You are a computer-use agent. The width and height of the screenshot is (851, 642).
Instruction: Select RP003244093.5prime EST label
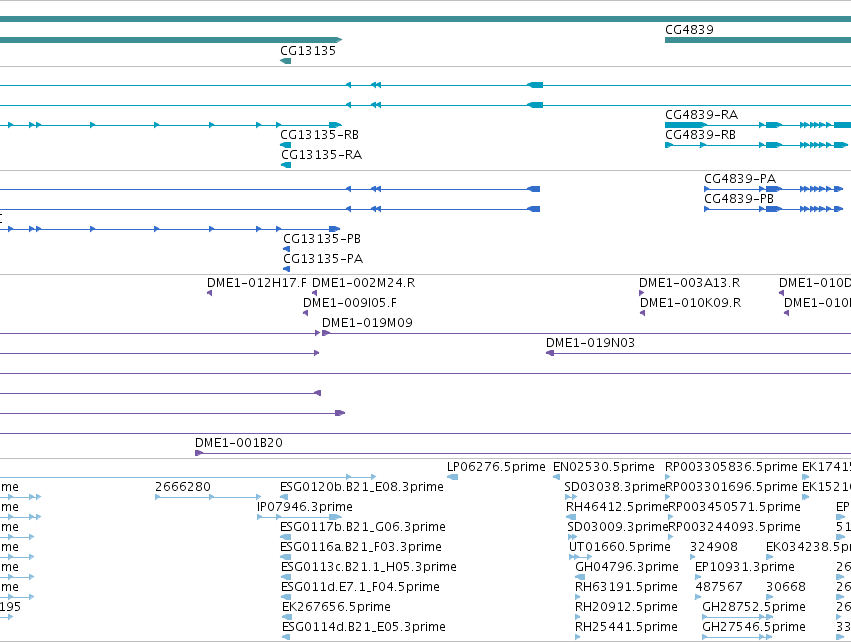[x=735, y=527]
